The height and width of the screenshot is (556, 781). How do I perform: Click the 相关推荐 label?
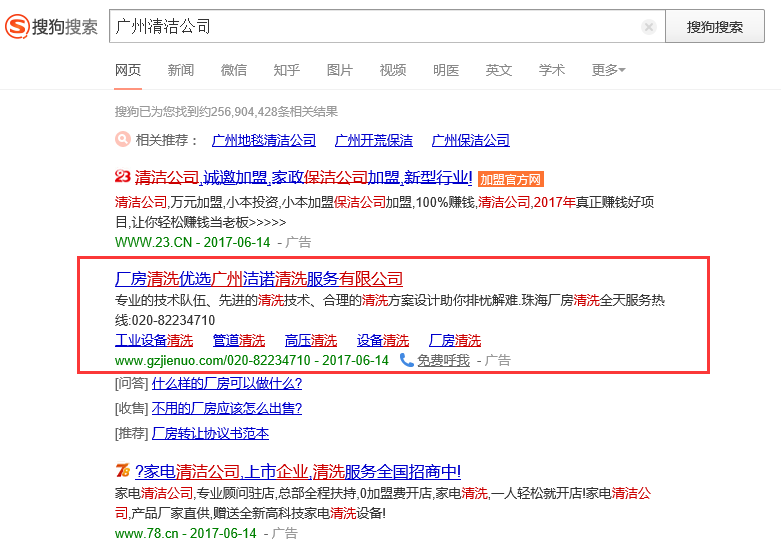[x=167, y=140]
